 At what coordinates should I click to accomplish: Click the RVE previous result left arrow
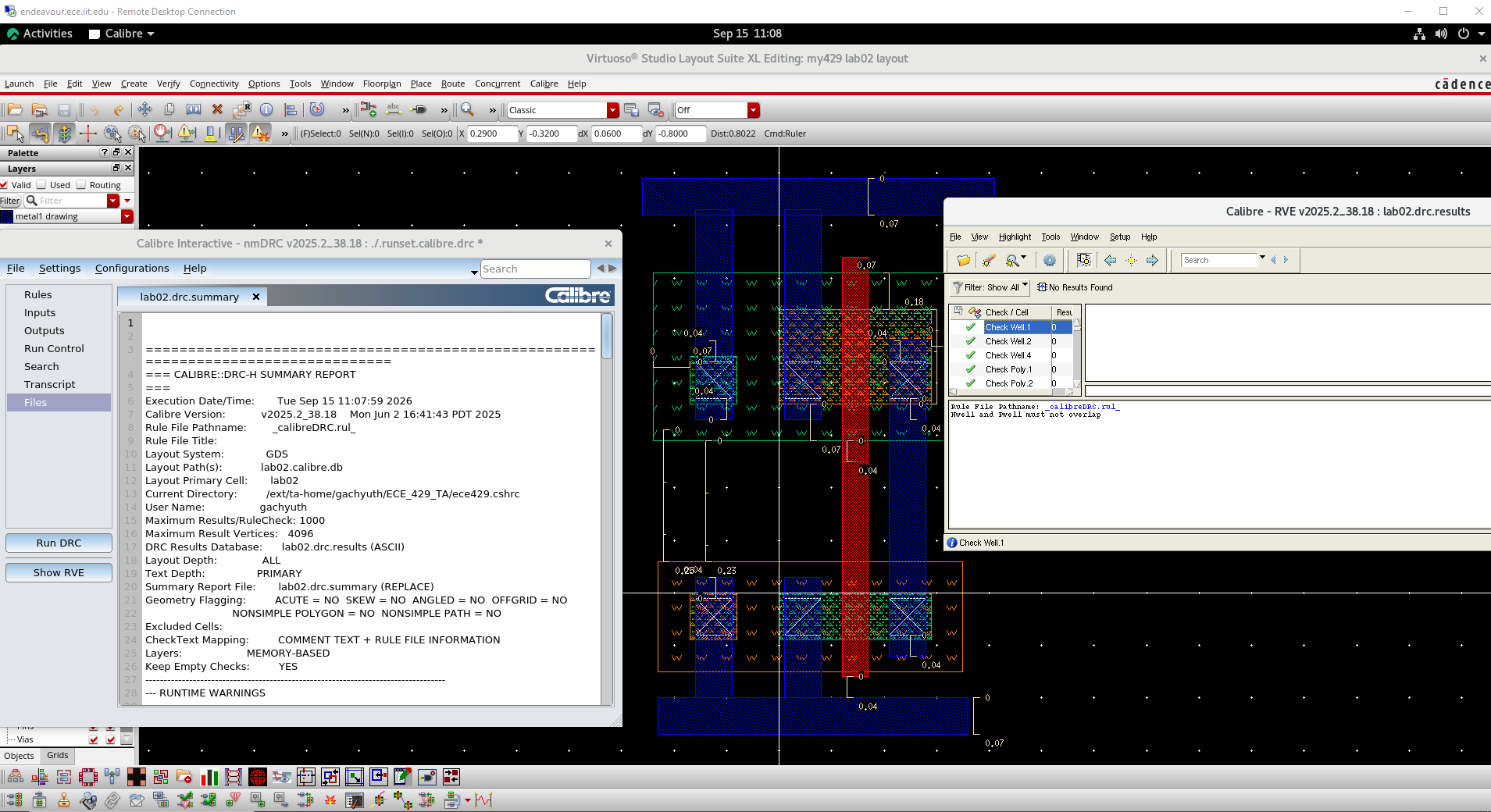[1110, 261]
